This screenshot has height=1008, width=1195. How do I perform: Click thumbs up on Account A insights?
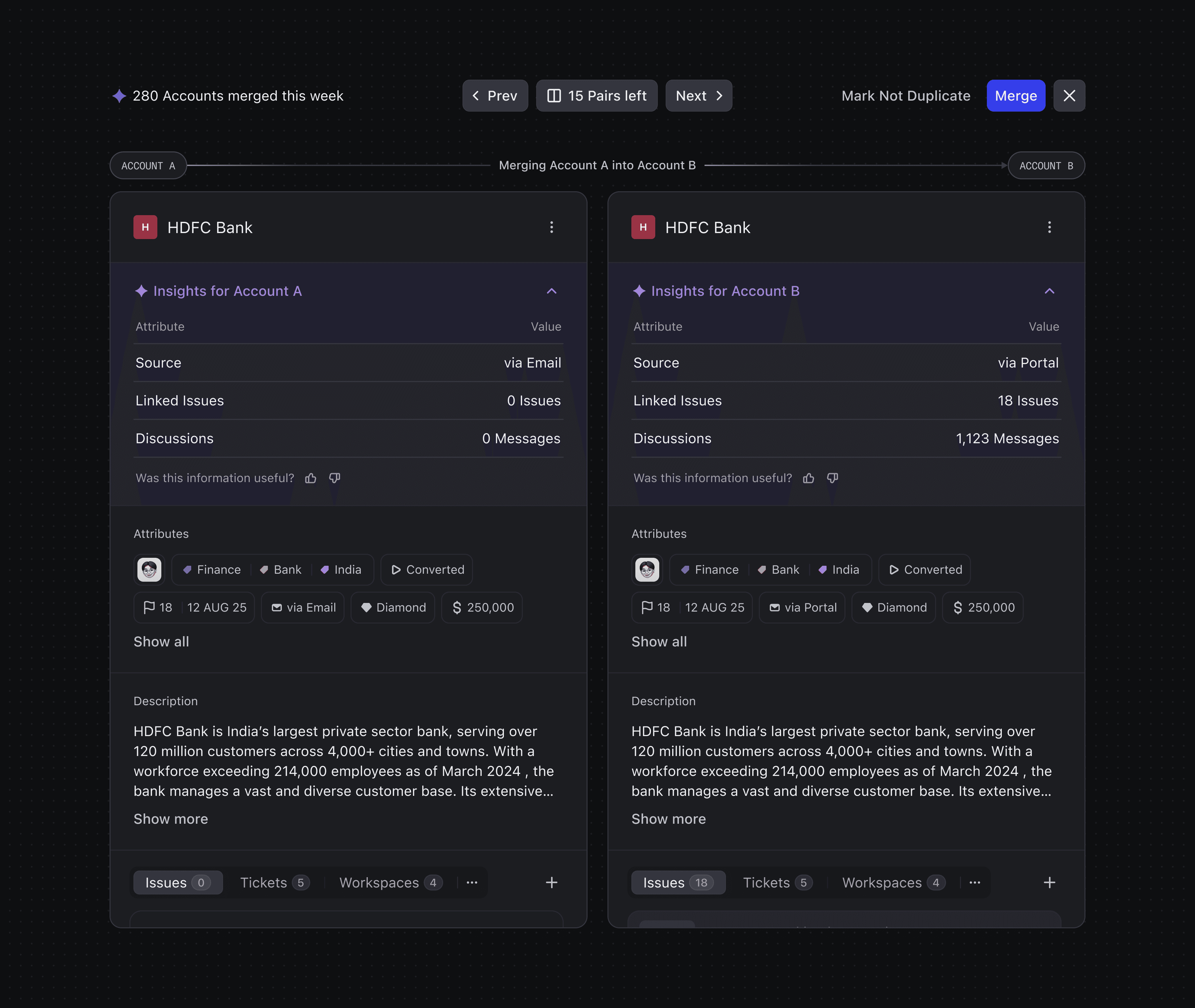point(311,478)
